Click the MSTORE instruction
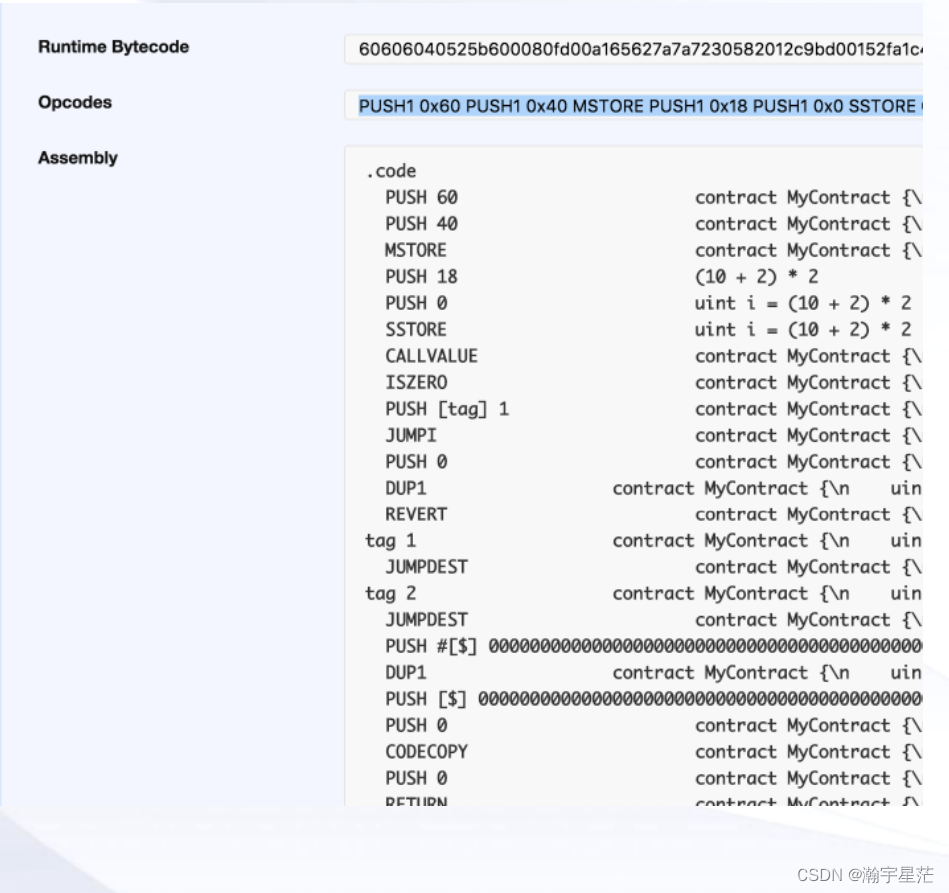Image resolution: width=949 pixels, height=893 pixels. (x=416, y=250)
